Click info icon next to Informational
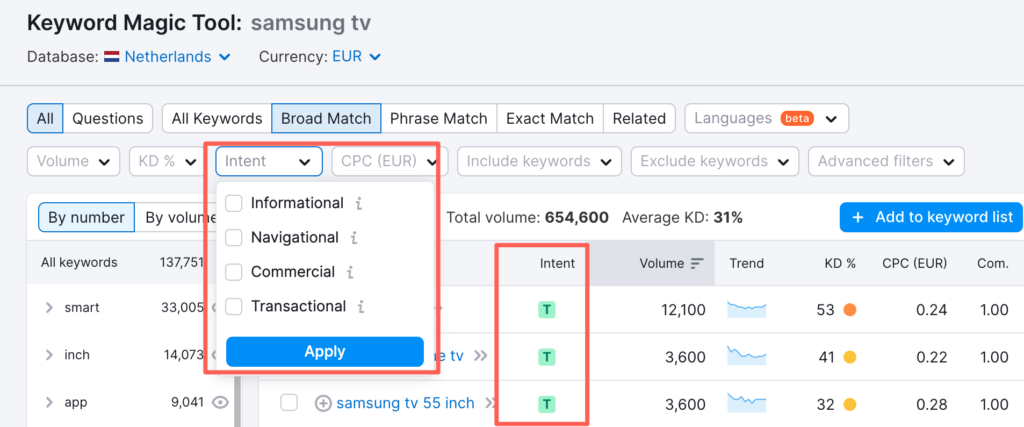Viewport: 1024px width, 427px height. point(359,204)
